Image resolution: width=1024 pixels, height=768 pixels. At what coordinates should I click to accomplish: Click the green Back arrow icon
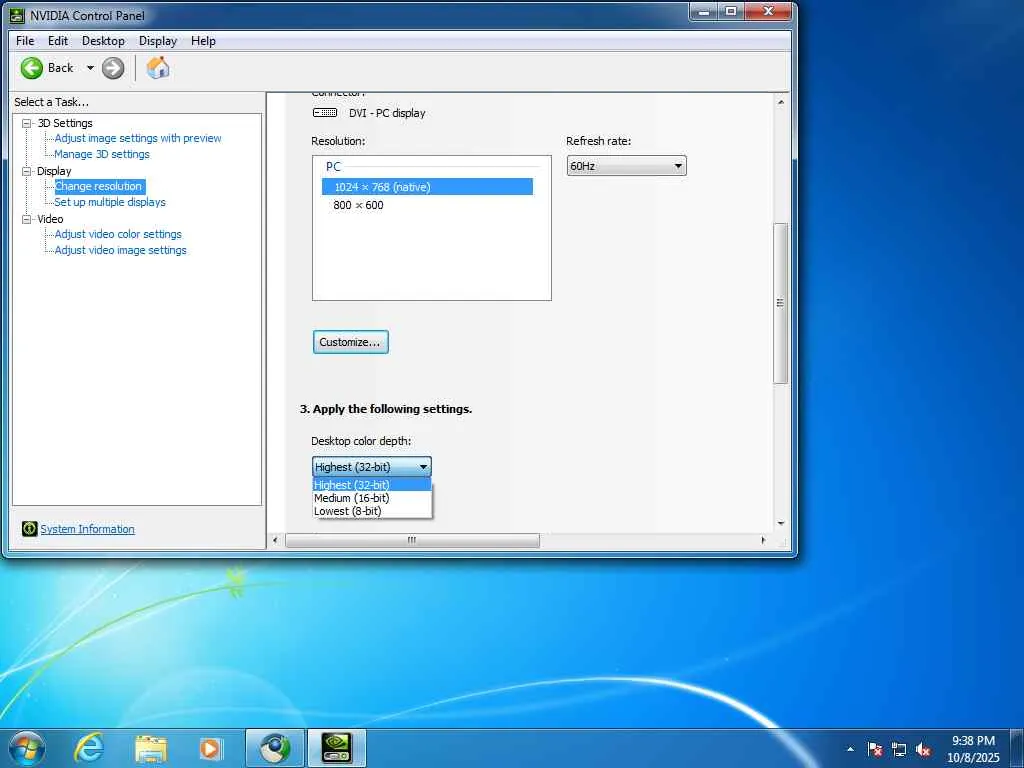(31, 68)
